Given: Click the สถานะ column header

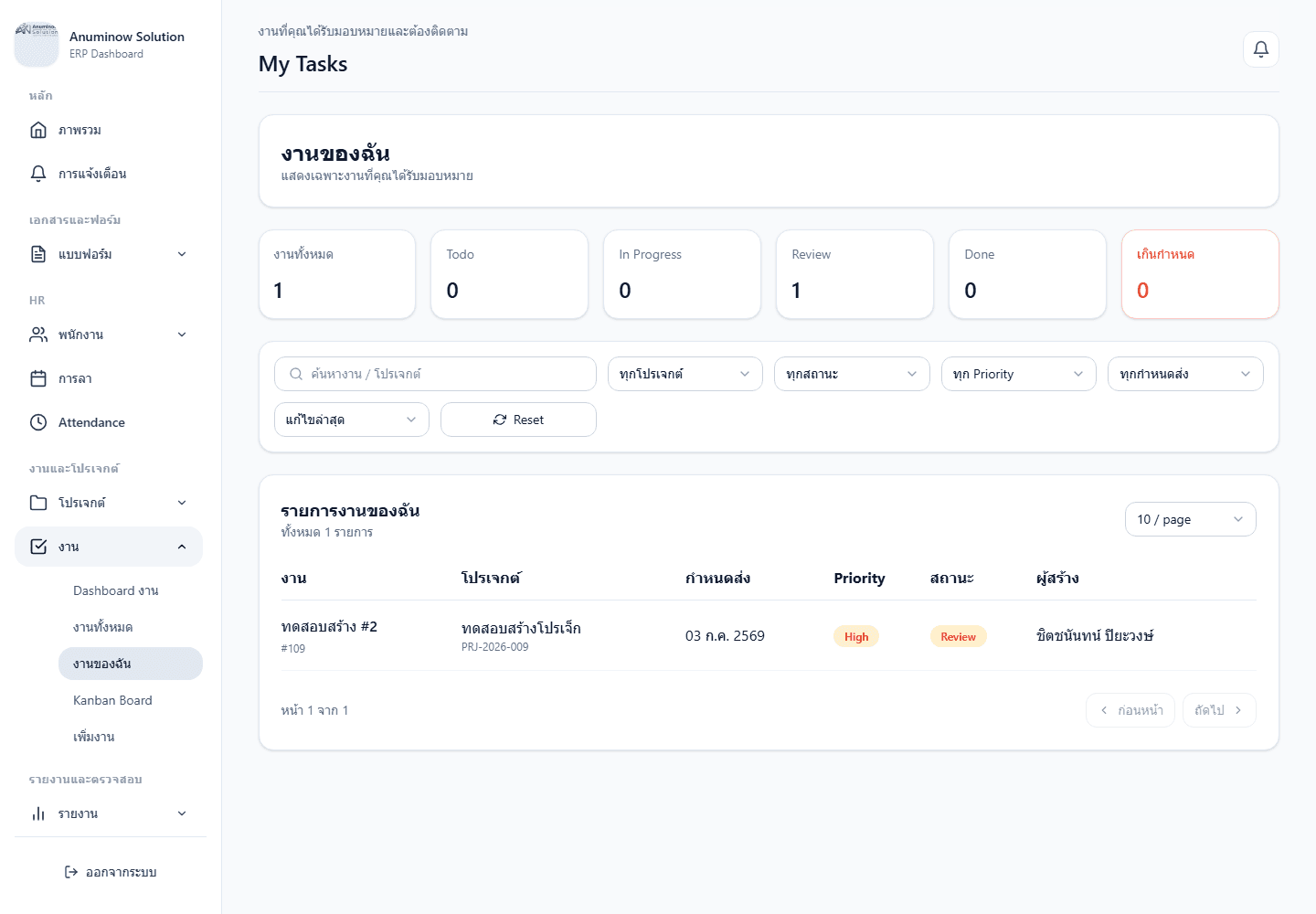Looking at the screenshot, I should 952,578.
